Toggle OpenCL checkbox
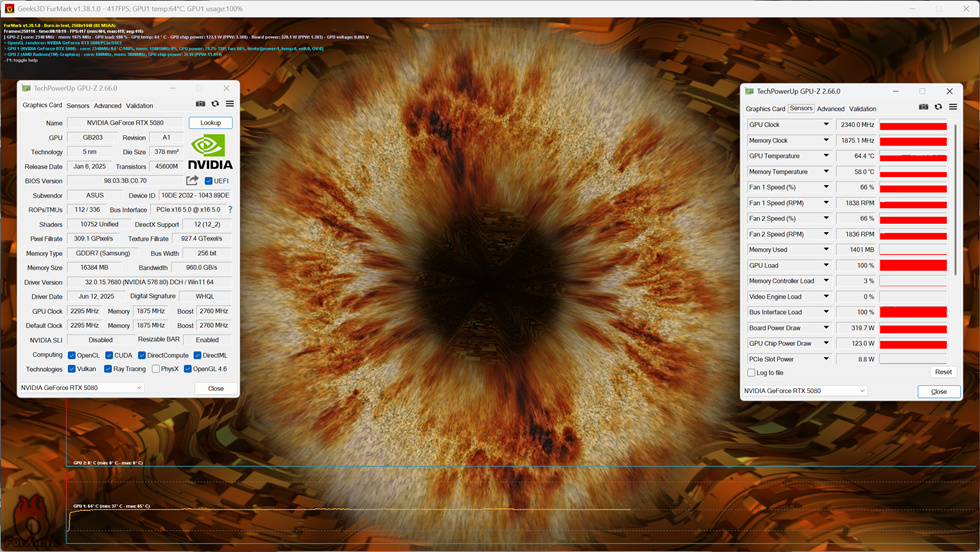 [72, 355]
